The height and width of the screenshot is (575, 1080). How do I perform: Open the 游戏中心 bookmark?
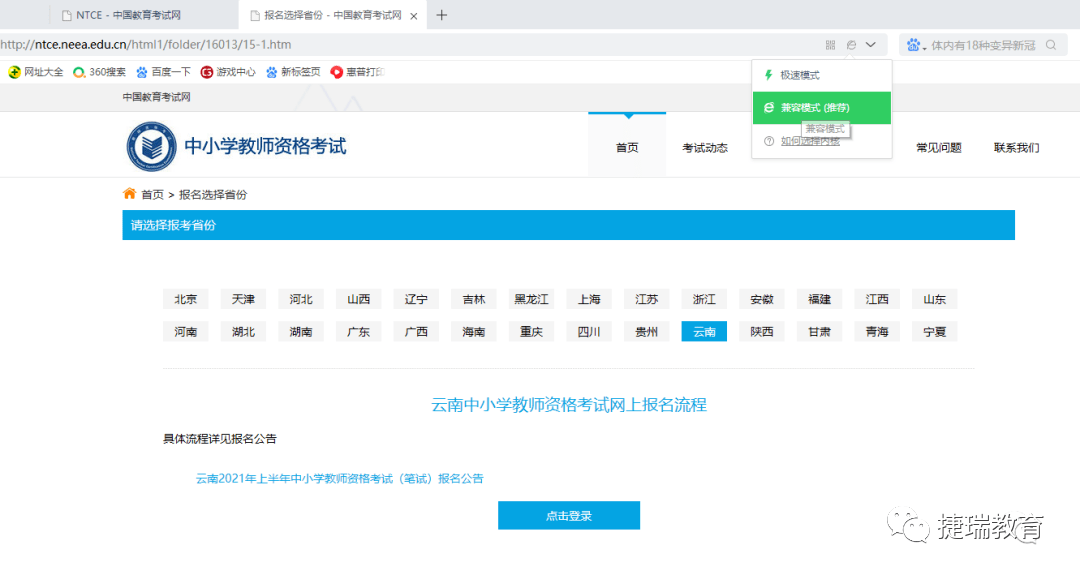coord(228,72)
